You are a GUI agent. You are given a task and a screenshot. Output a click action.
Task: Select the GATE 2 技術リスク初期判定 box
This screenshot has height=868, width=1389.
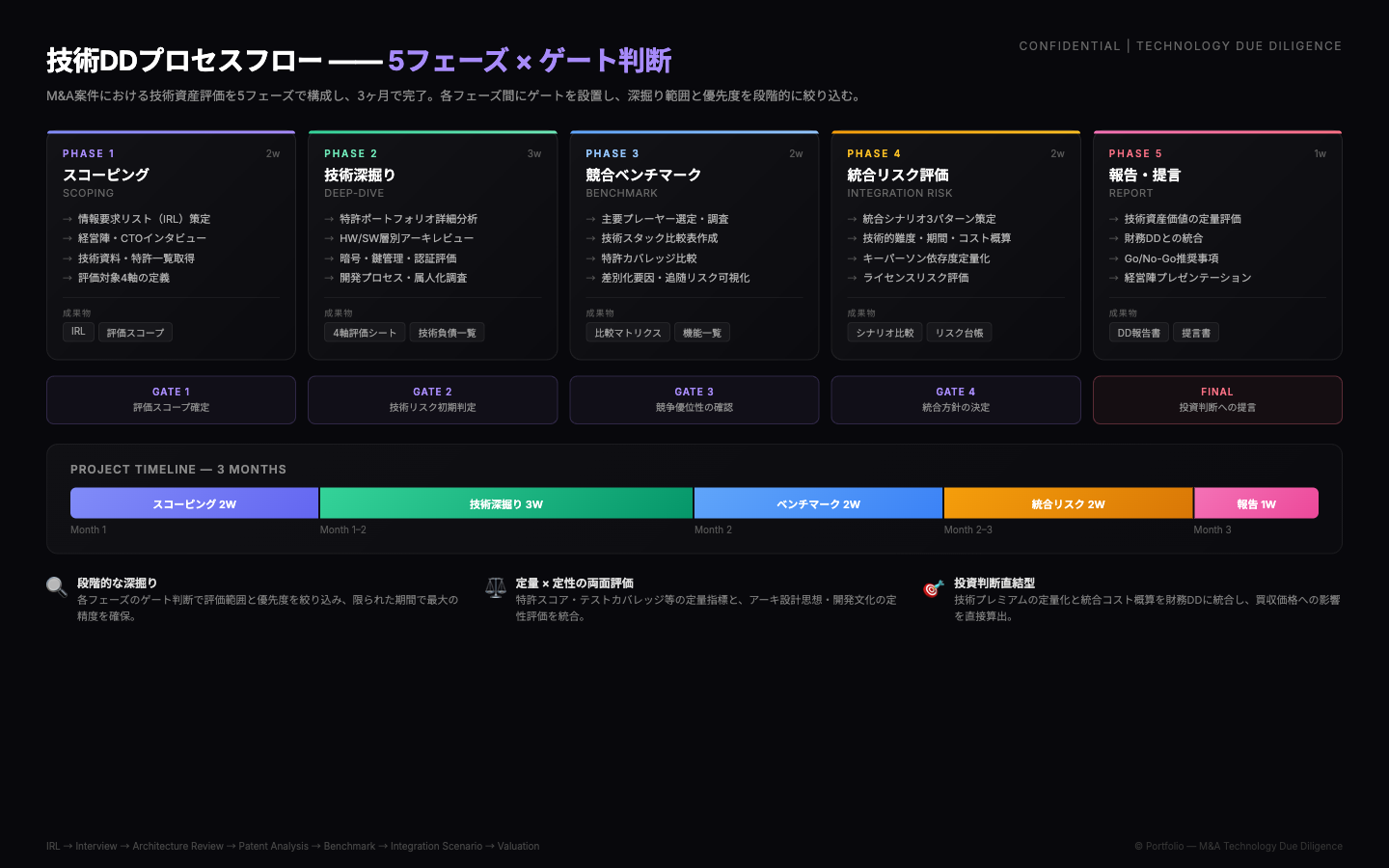(x=432, y=399)
